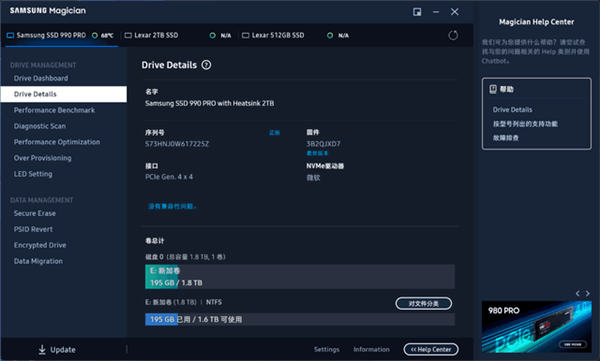The width and height of the screenshot is (600, 361).
Task: Open Encrypted Drive
Action: (x=40, y=245)
